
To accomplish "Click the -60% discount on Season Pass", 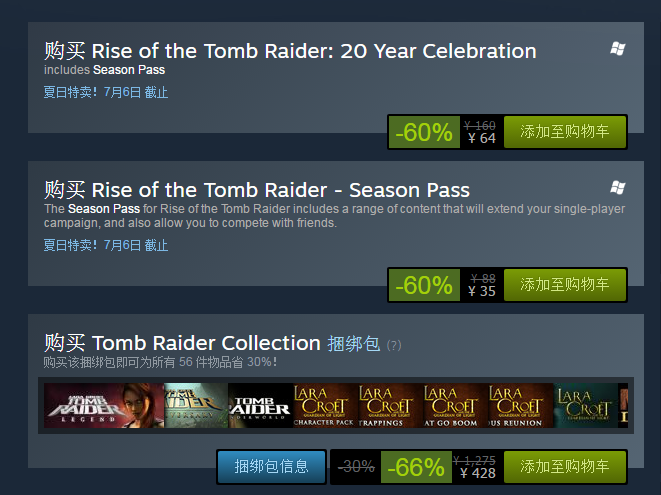I will [x=424, y=285].
